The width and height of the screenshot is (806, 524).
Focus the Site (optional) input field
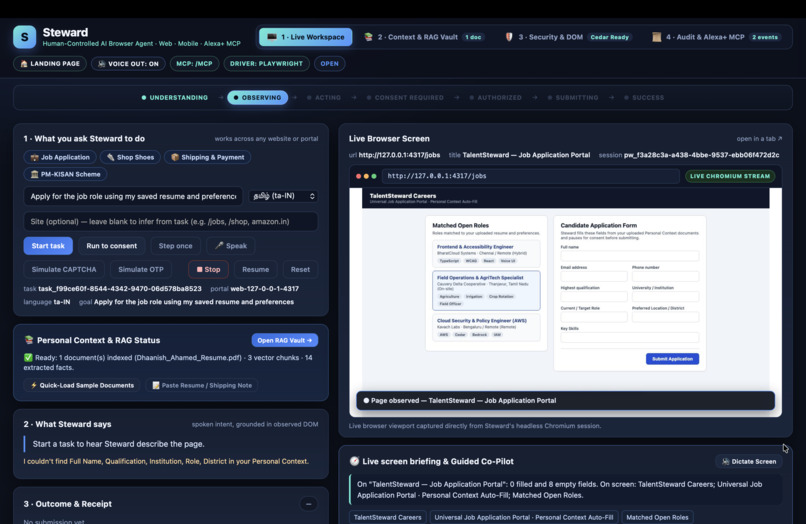coord(171,222)
